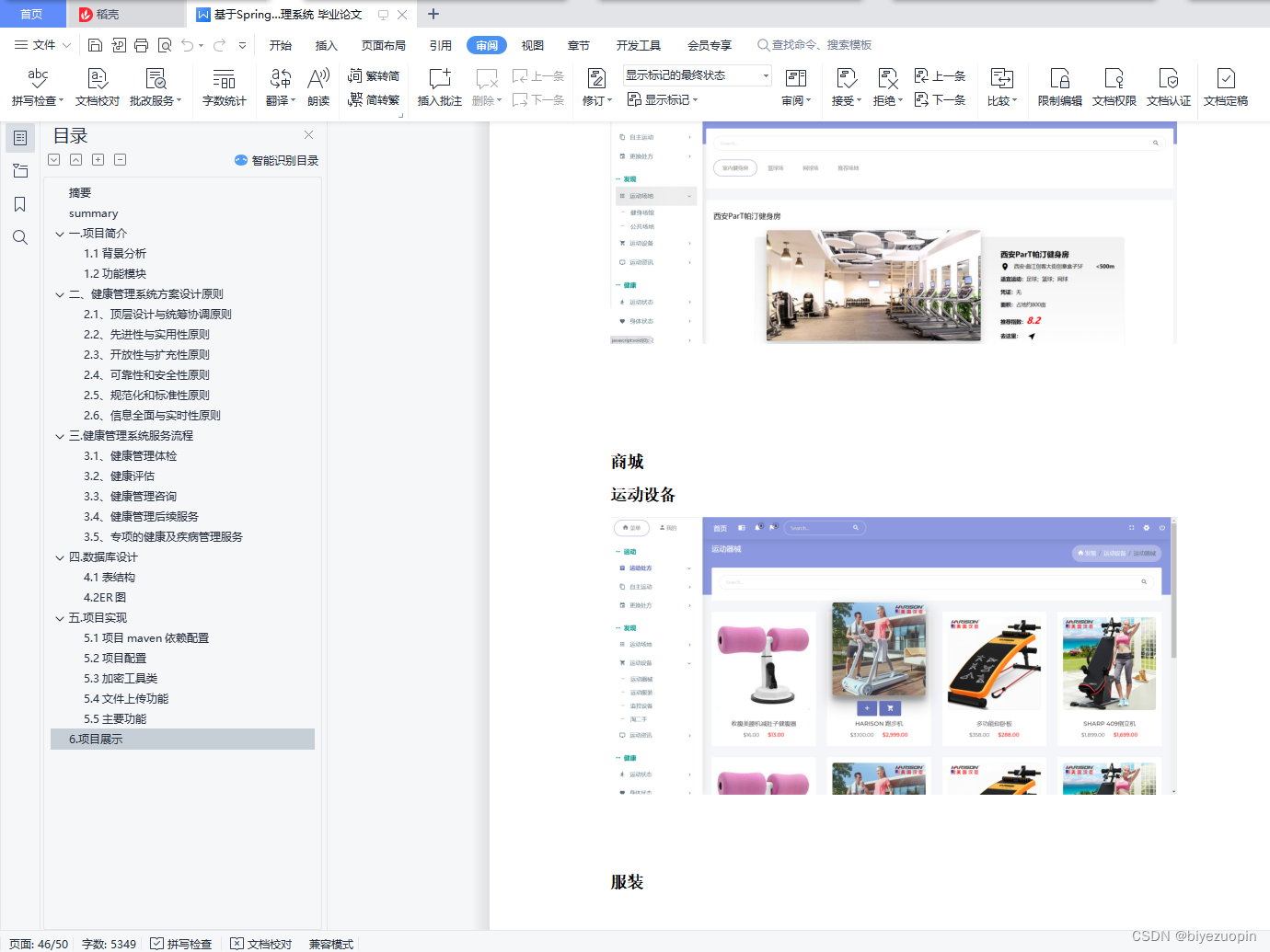Go to the 首页 tab
This screenshot has height=952, width=1270.
(32, 14)
